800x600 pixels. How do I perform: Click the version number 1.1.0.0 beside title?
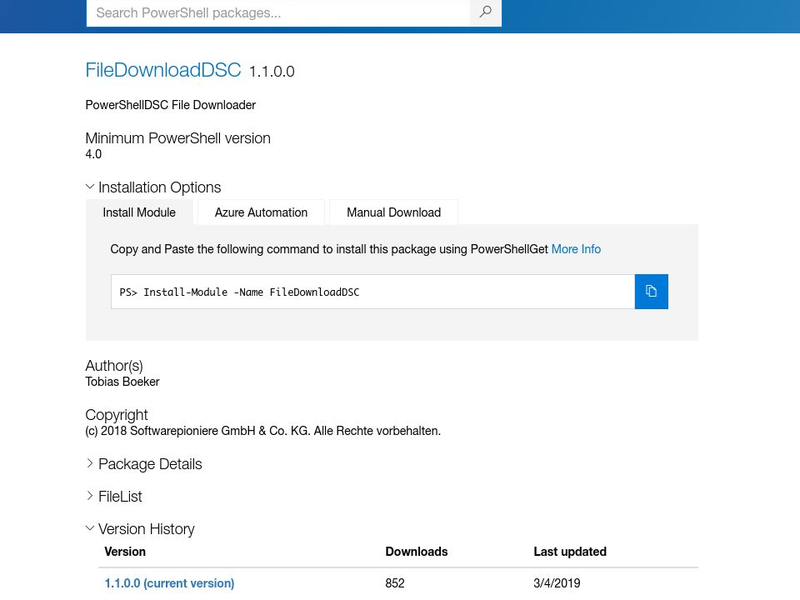(271, 71)
